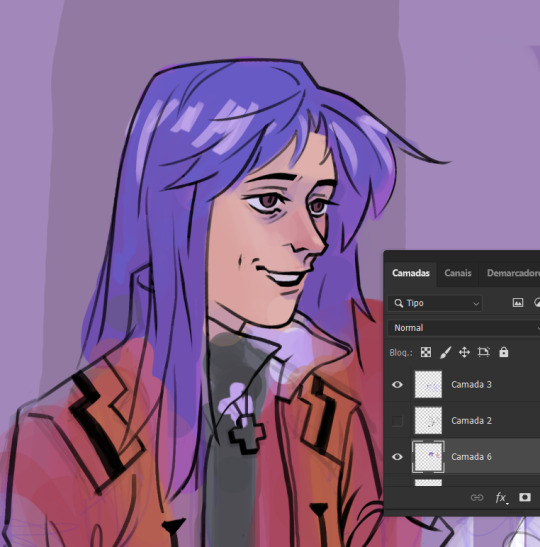Open the Tipo filter dropdown
Viewport: 540px width, 547px height.
pyautogui.click(x=435, y=303)
